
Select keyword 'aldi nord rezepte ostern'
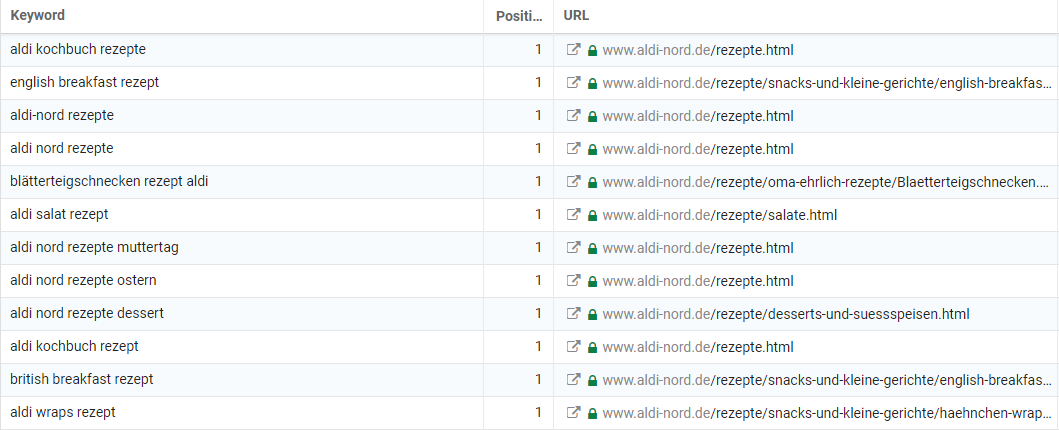point(83,281)
